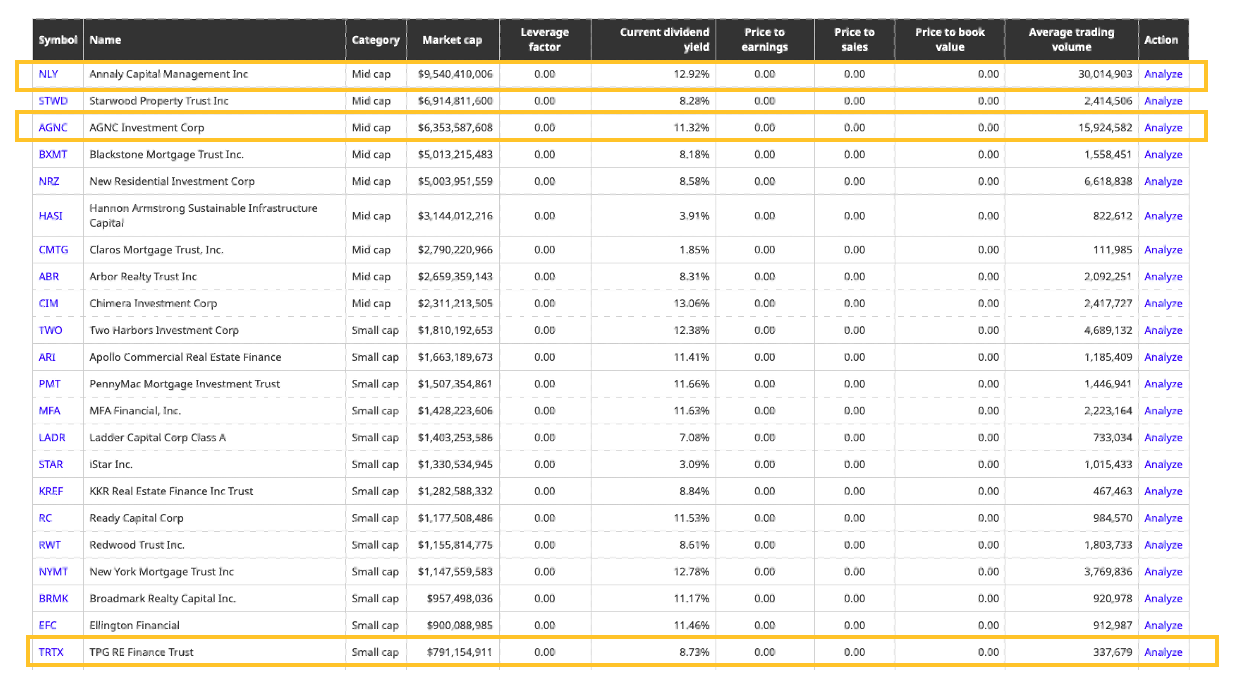Click Analyze for MFA Financial
Viewport: 1234px width, 690px height.
pos(1163,411)
